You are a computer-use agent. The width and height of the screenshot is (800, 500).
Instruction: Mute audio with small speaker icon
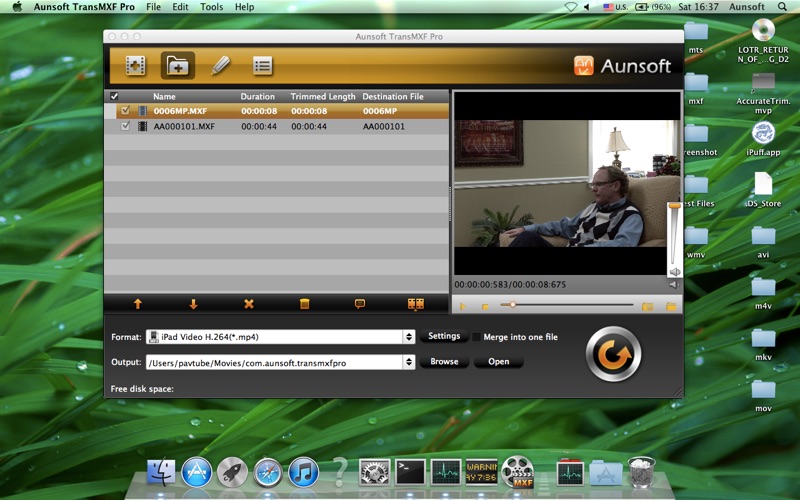pos(673,285)
